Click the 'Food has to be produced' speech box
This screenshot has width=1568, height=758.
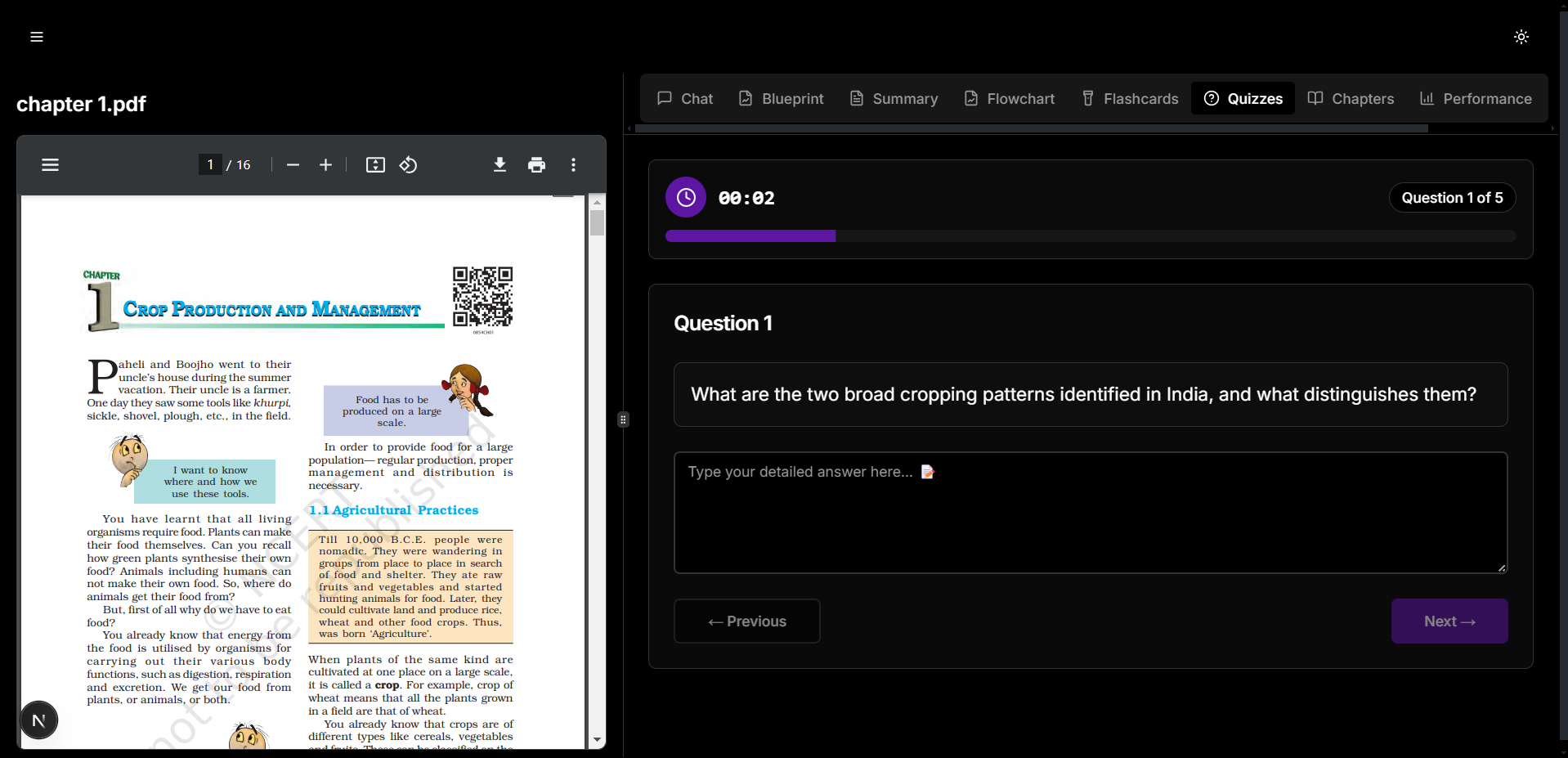tap(396, 410)
